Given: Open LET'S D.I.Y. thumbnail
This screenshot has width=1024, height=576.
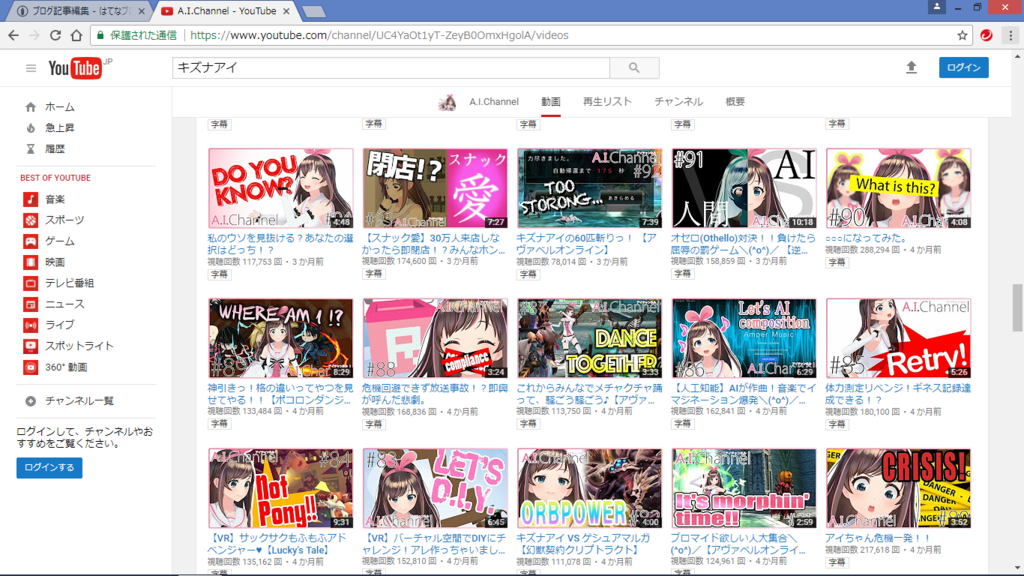Looking at the screenshot, I should [x=435, y=488].
